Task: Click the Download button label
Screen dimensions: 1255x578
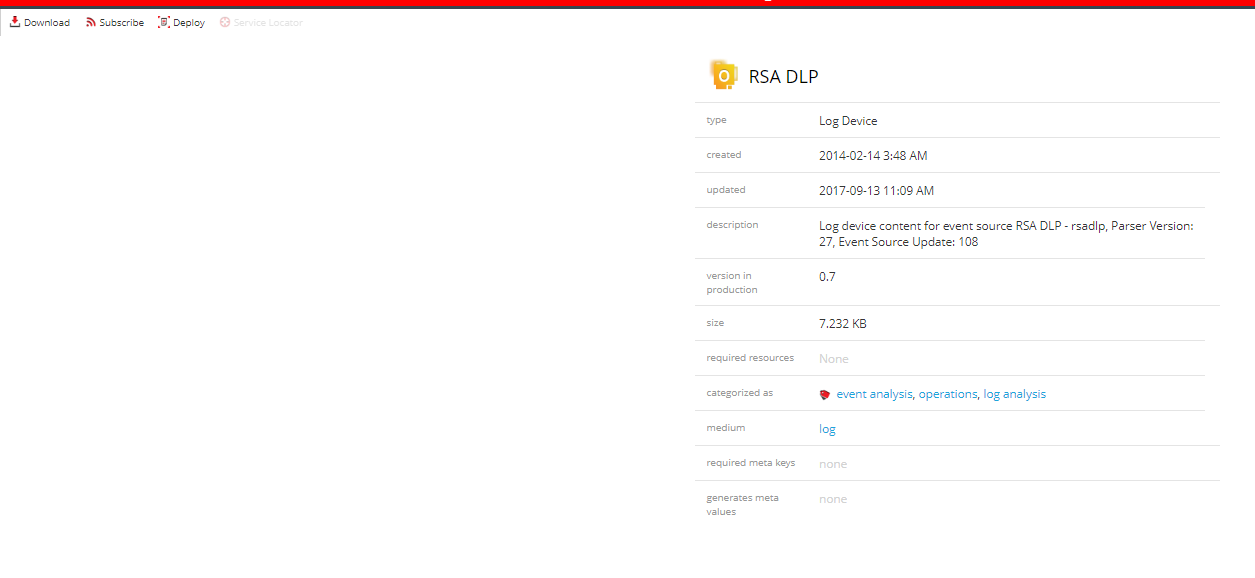Action: click(47, 23)
